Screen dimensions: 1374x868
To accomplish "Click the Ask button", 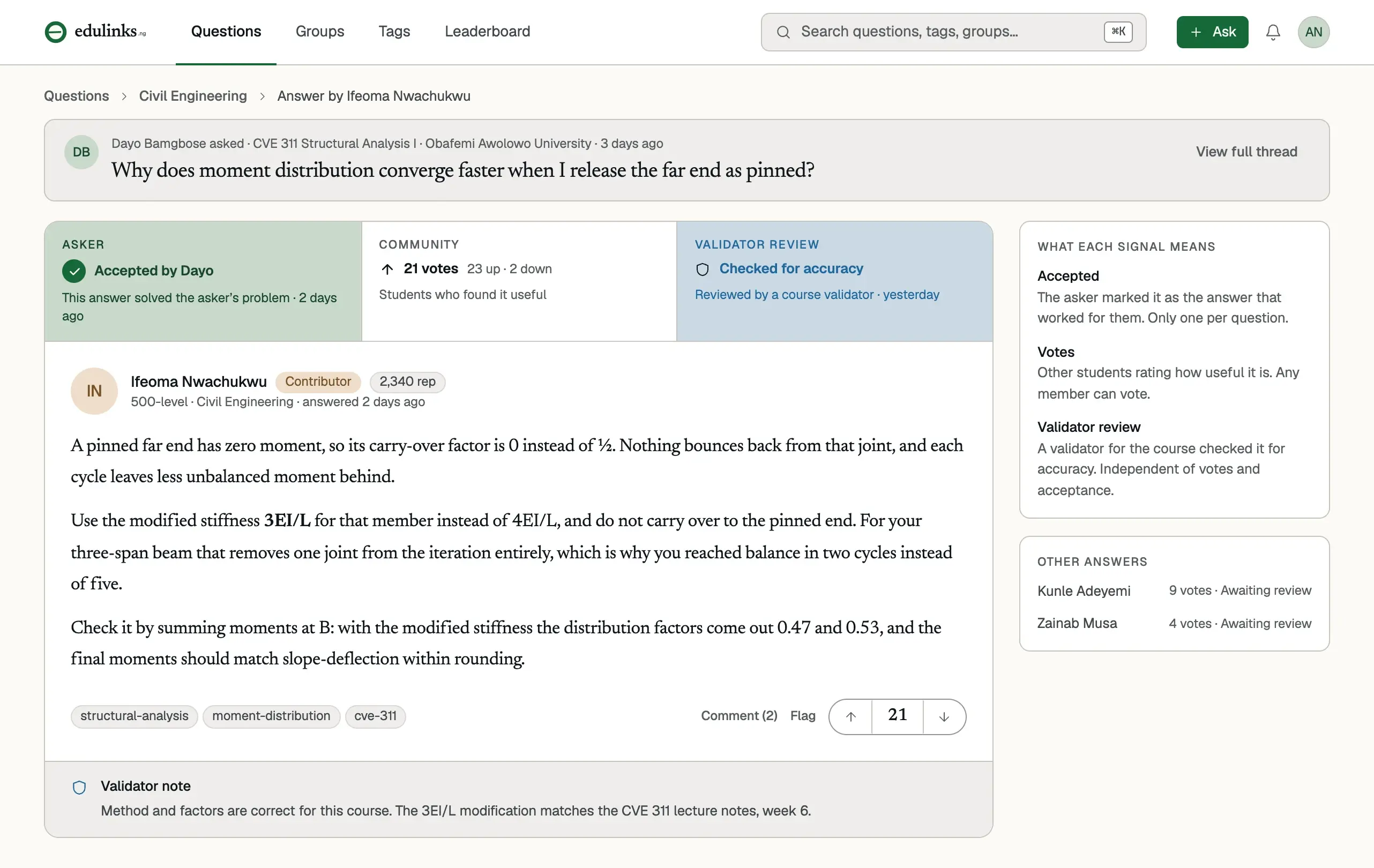I will click(1212, 32).
